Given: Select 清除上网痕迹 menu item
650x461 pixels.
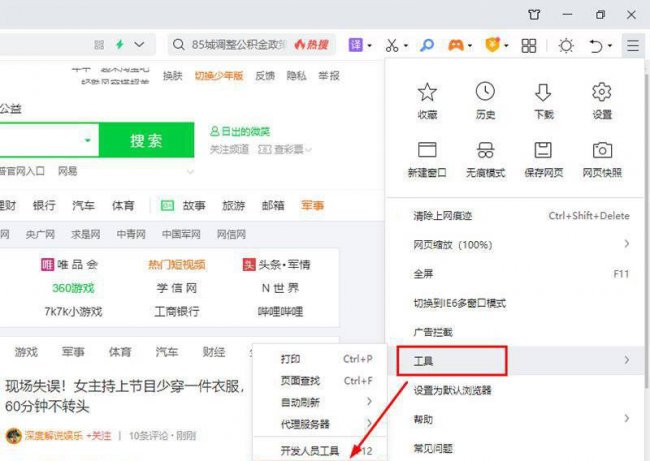Looking at the screenshot, I should point(515,216).
